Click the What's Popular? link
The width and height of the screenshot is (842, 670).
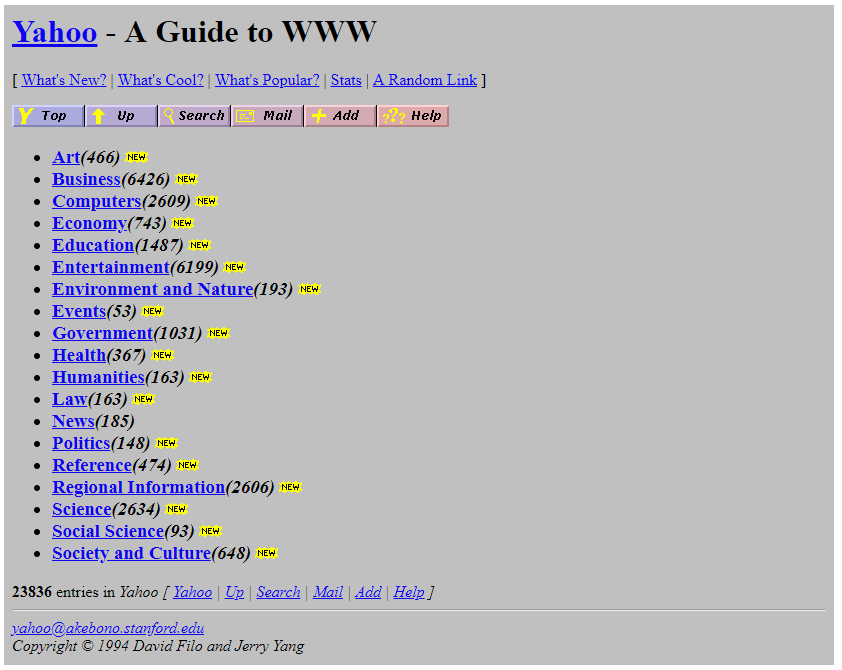pos(266,80)
